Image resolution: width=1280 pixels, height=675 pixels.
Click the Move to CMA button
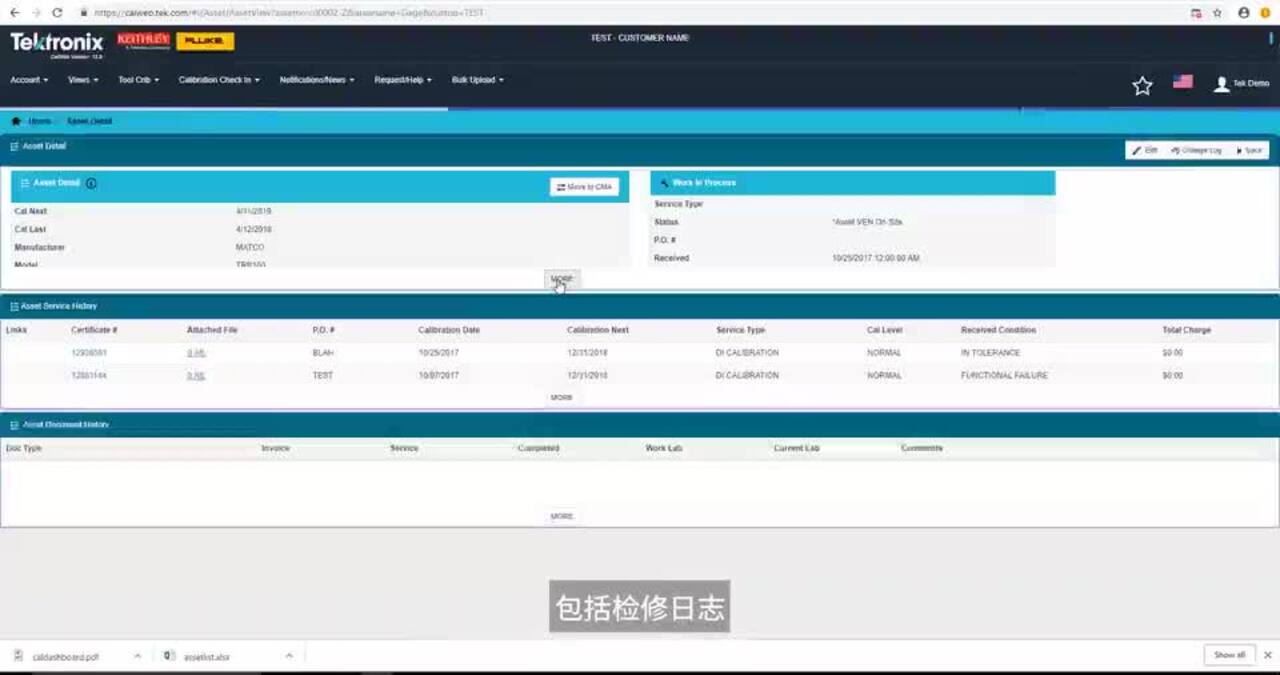pos(584,187)
